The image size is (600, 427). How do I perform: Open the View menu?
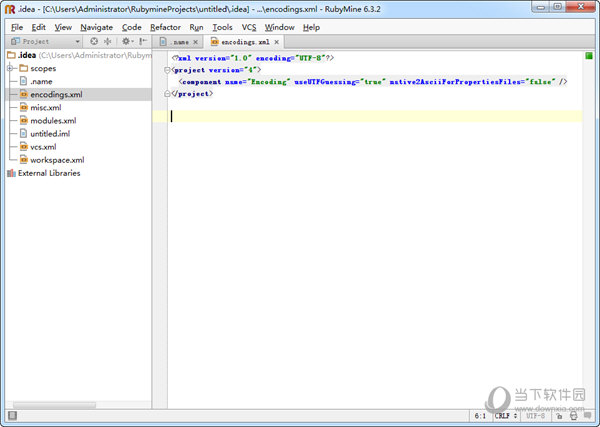(x=63, y=28)
